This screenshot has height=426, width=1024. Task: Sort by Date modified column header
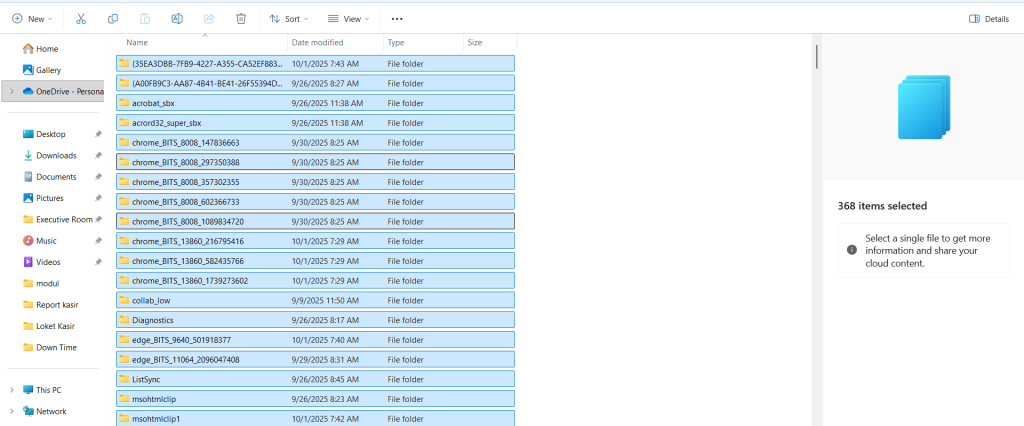(x=315, y=43)
